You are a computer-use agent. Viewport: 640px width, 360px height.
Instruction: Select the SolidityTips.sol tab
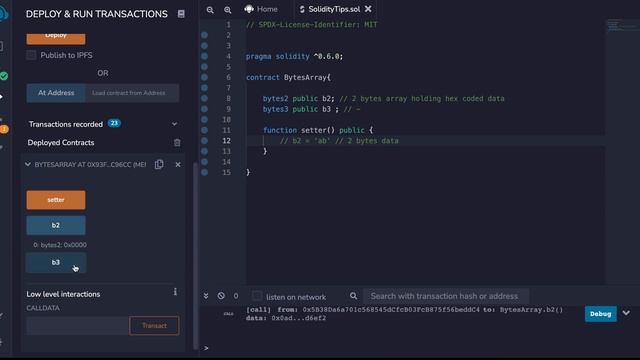[333, 9]
